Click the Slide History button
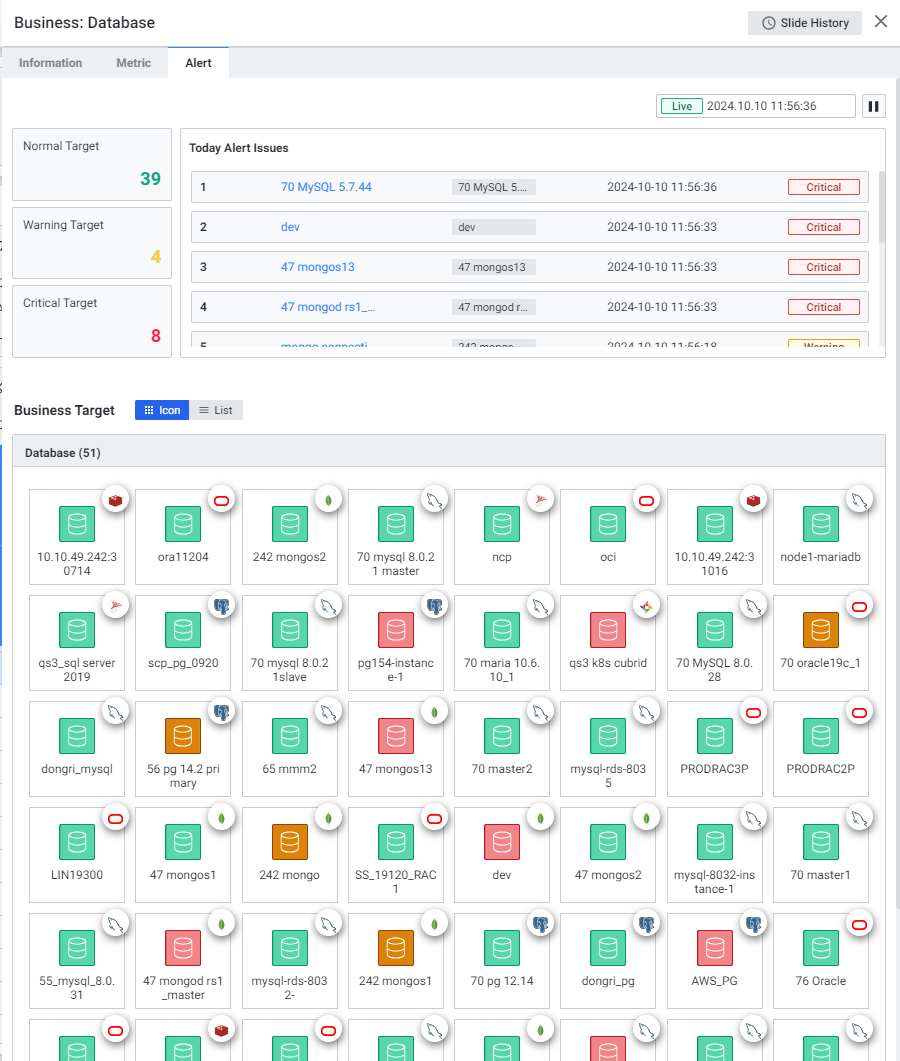 [x=805, y=23]
